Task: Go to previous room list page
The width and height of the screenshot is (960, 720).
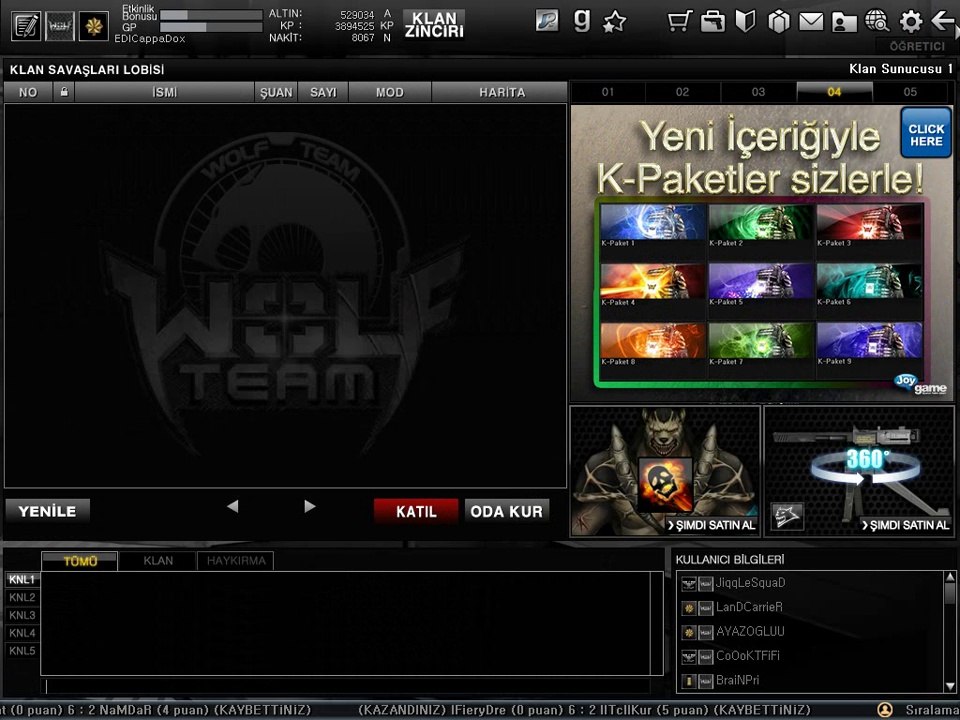Action: pos(233,506)
